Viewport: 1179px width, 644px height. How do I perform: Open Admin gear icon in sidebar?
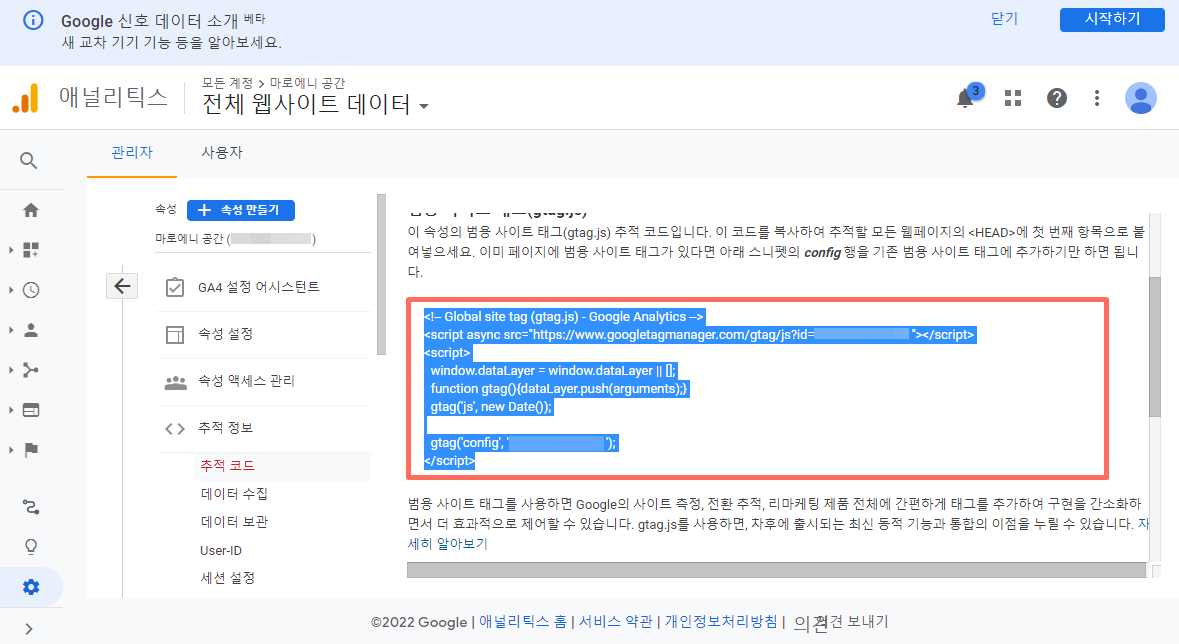31,587
